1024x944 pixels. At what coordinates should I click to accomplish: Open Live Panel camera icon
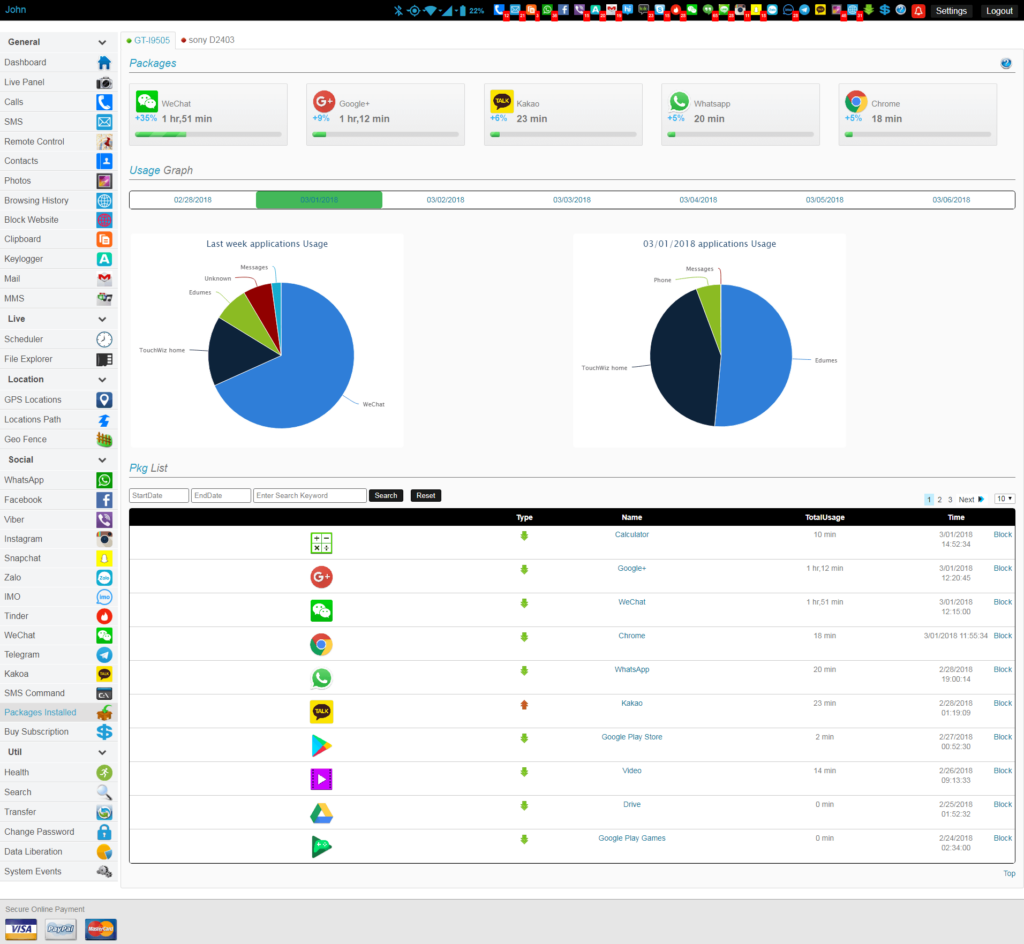(x=104, y=82)
